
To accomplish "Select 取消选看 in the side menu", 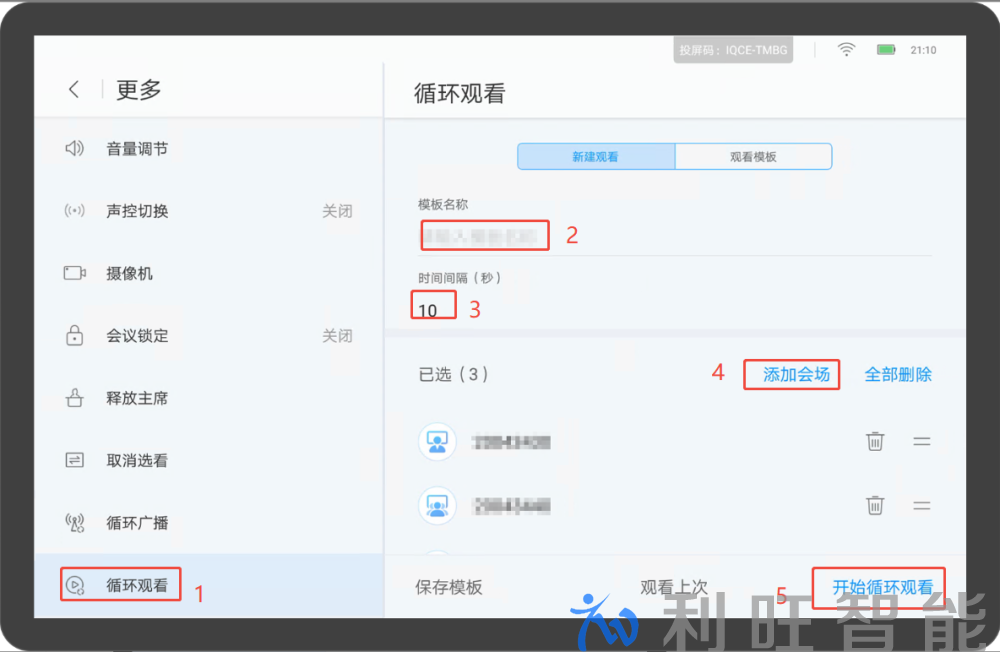I will click(x=209, y=461).
